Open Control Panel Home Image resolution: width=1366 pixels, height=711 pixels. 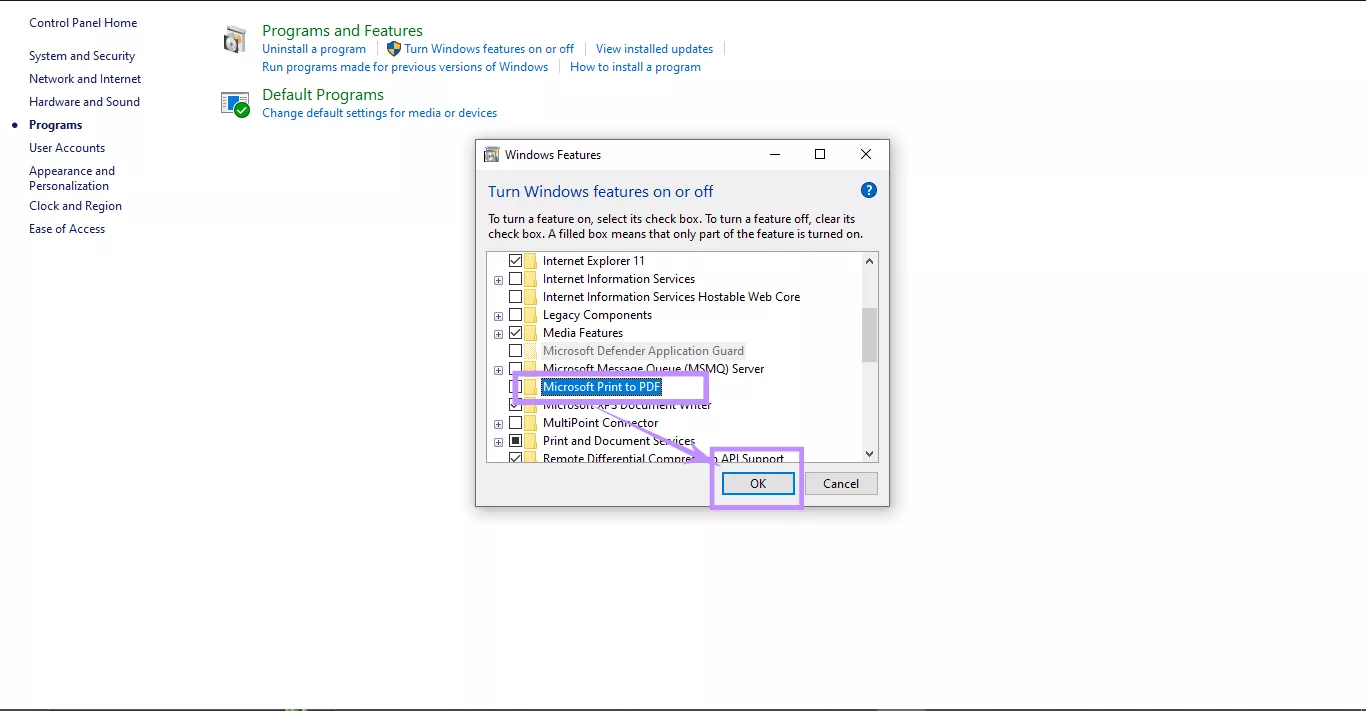83,23
